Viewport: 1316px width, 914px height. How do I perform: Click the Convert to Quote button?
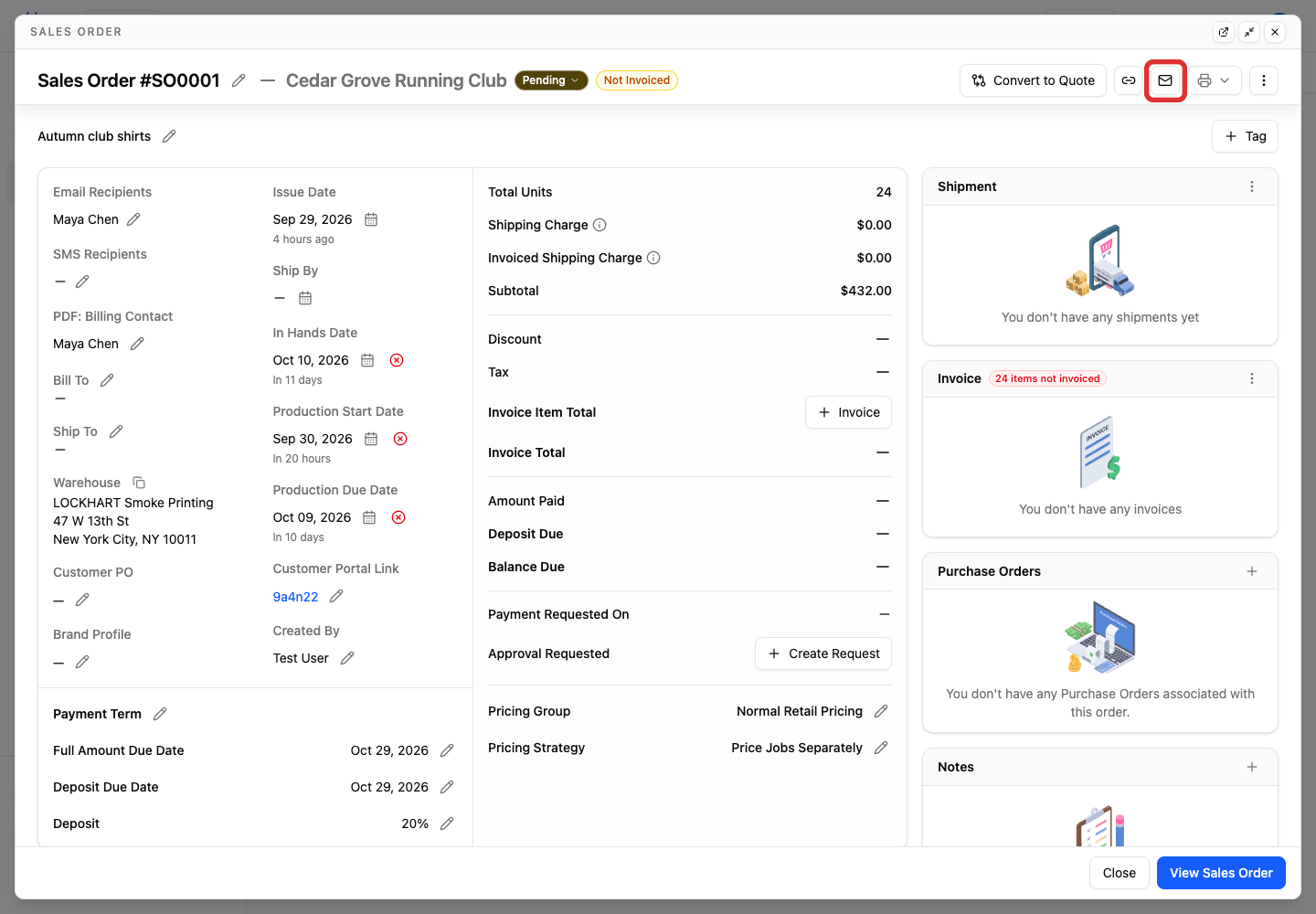(x=1033, y=80)
